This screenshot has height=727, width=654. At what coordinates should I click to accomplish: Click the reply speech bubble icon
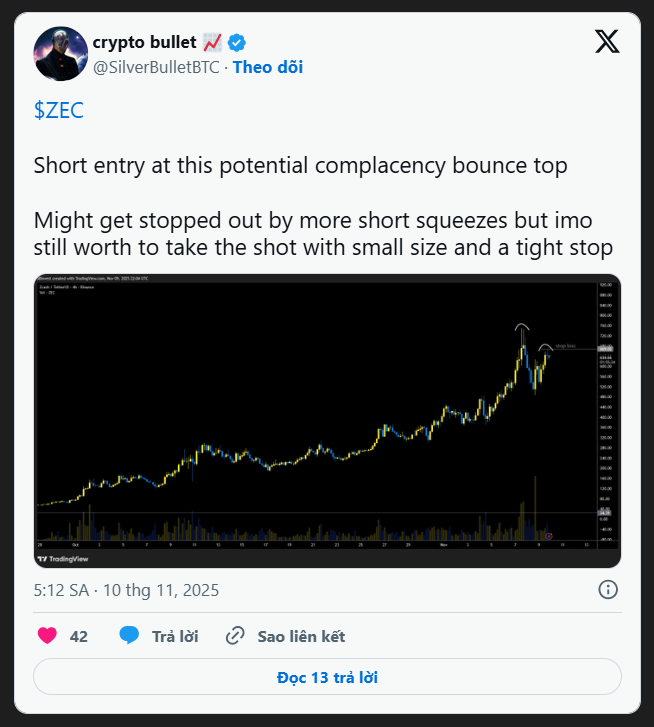tap(129, 635)
